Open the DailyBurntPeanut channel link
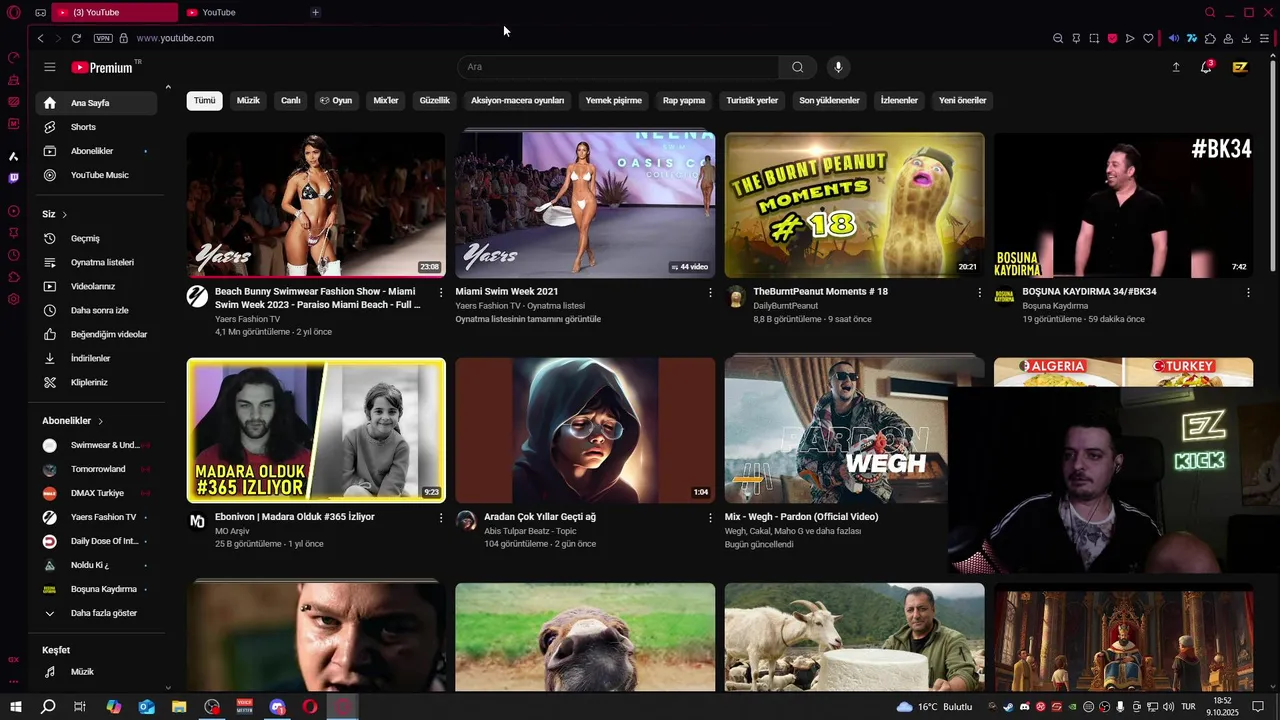Screen dimensions: 1280x720 [x=785, y=306]
